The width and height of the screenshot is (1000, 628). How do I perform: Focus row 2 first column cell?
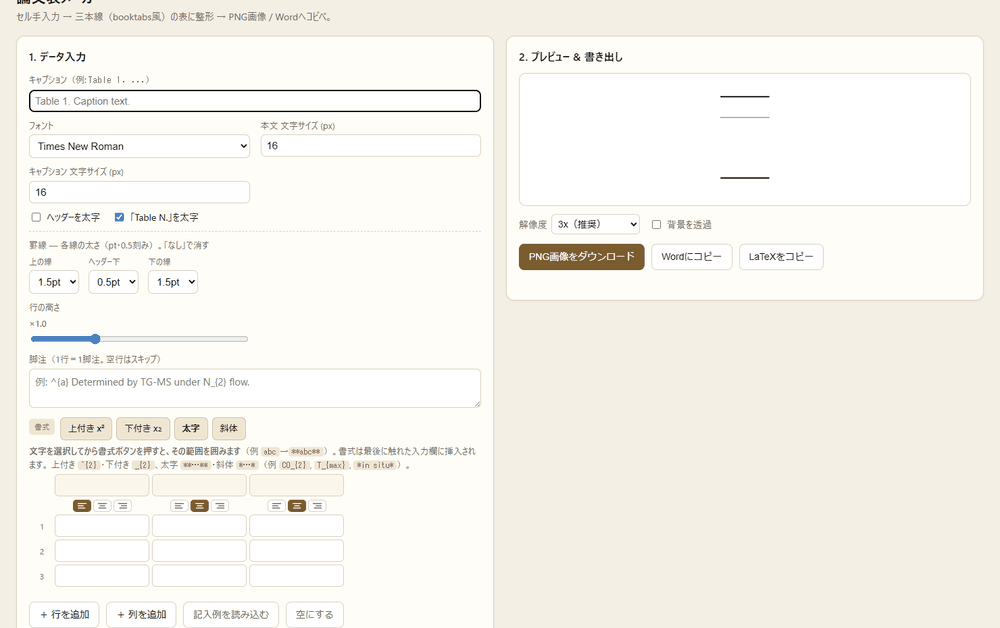(102, 551)
